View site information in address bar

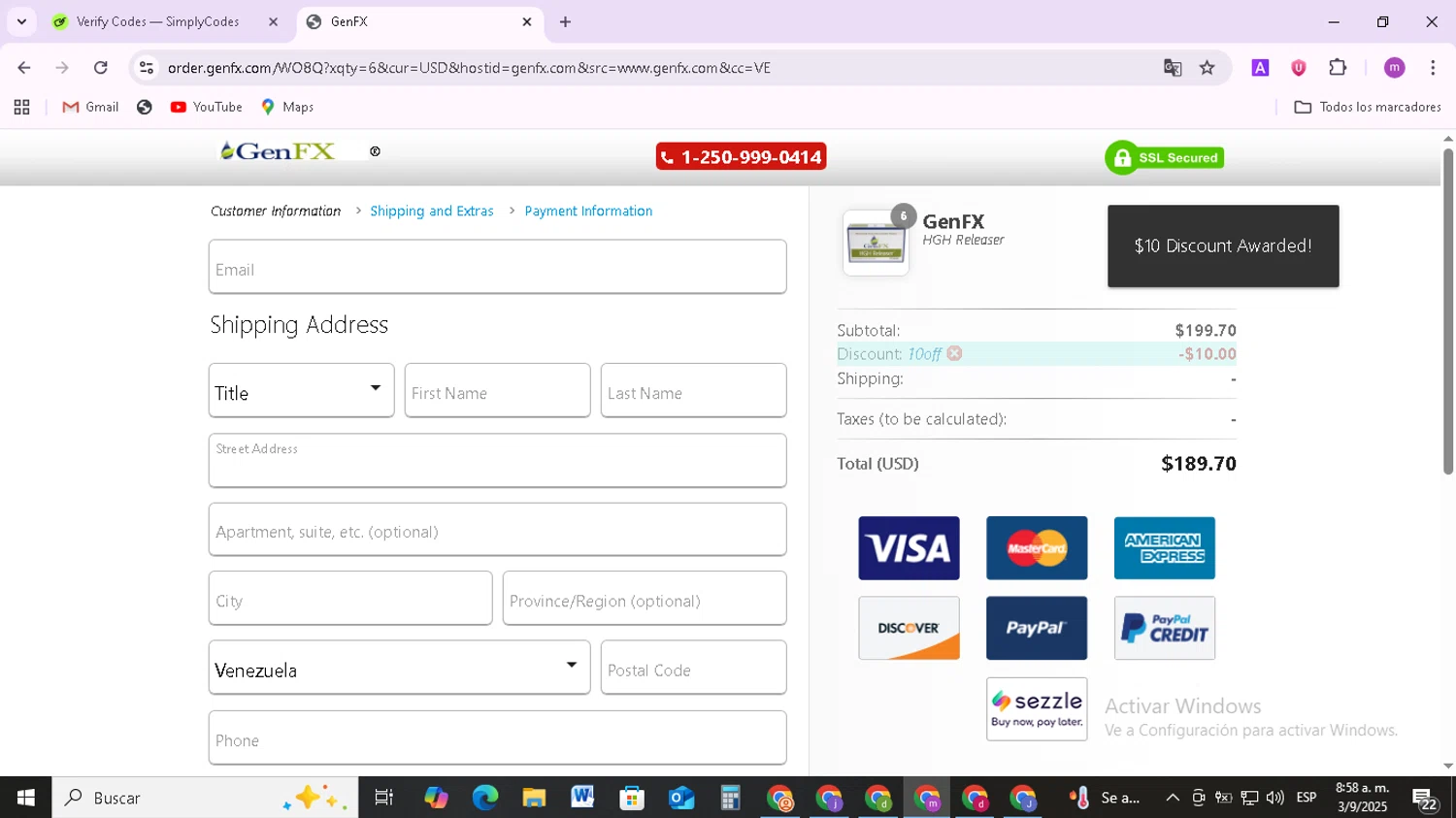147,68
